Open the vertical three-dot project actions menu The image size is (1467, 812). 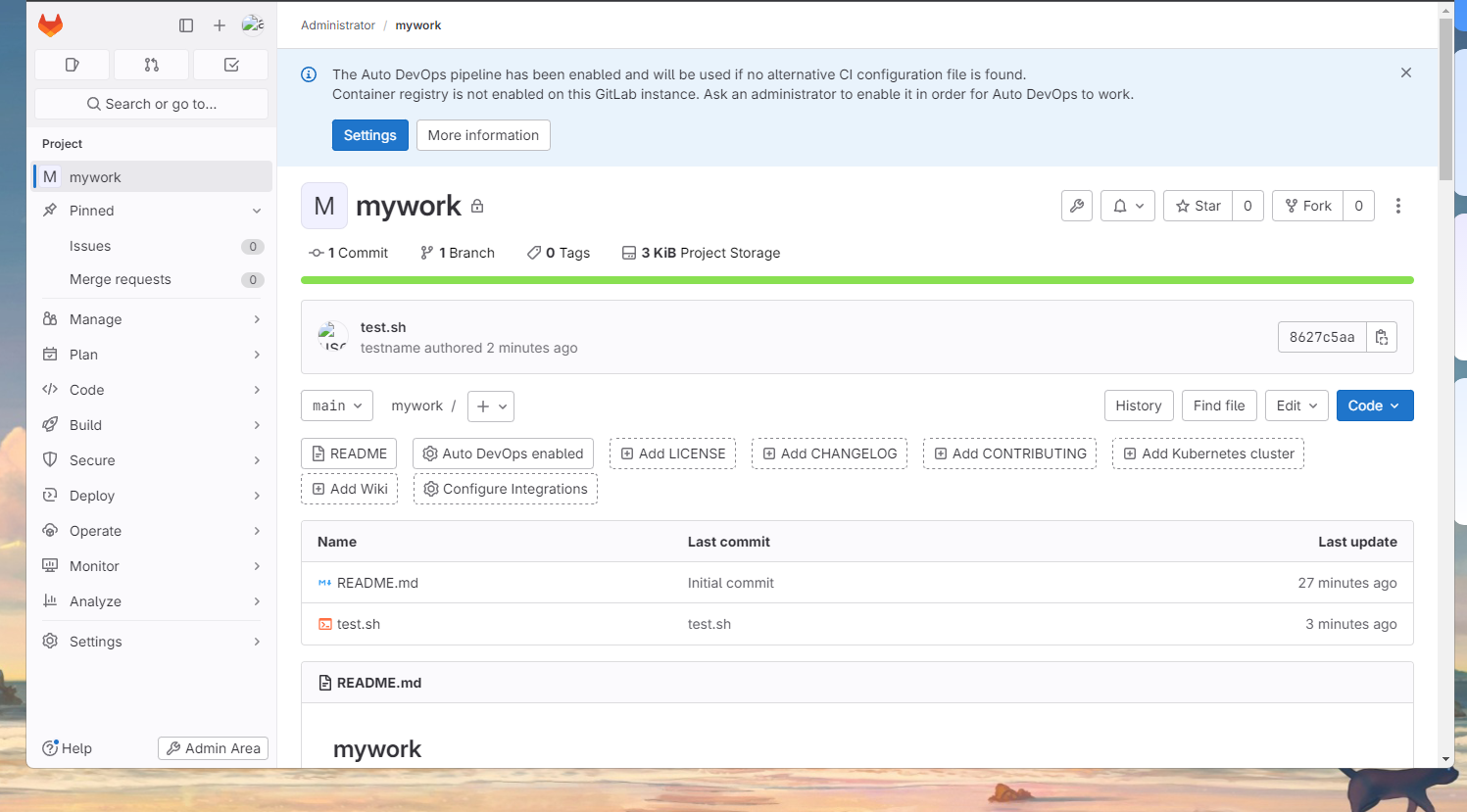click(1398, 206)
